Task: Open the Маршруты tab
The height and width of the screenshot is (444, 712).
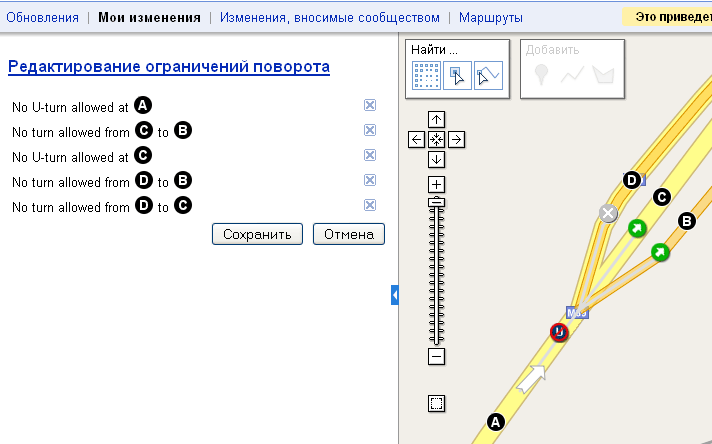Action: point(490,18)
